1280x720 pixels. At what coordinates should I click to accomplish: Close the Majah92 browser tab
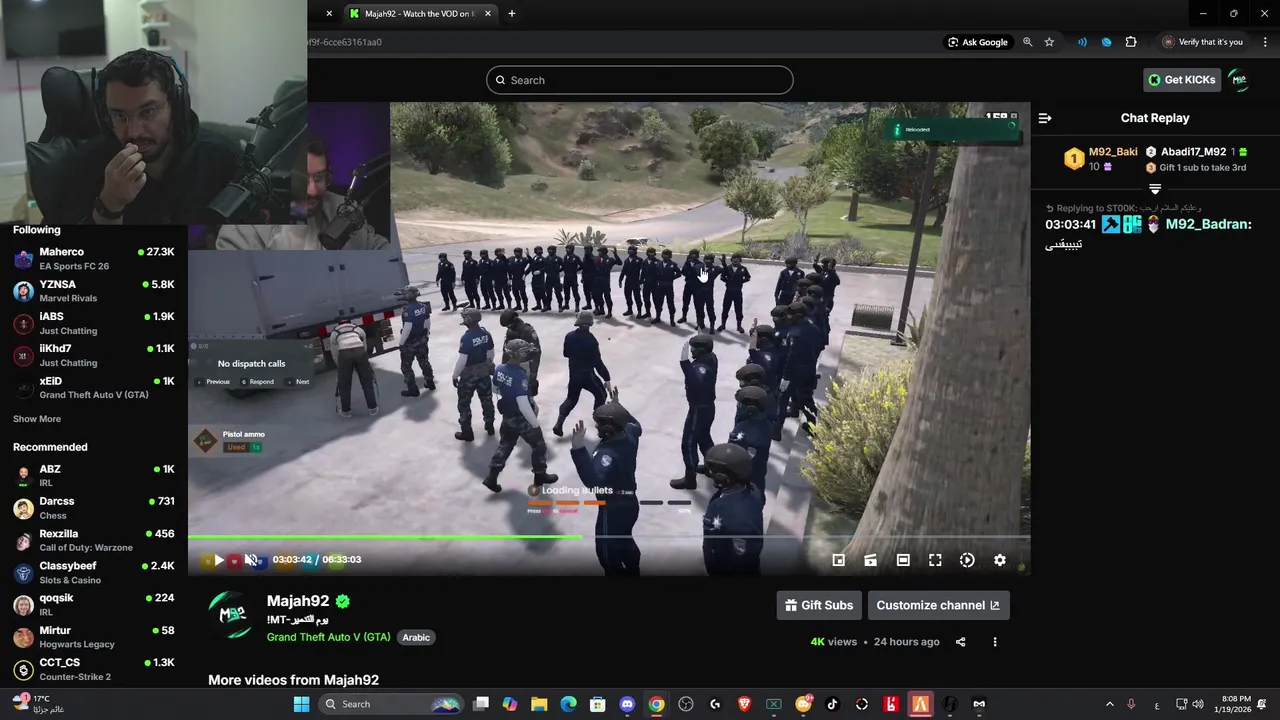coord(488,14)
